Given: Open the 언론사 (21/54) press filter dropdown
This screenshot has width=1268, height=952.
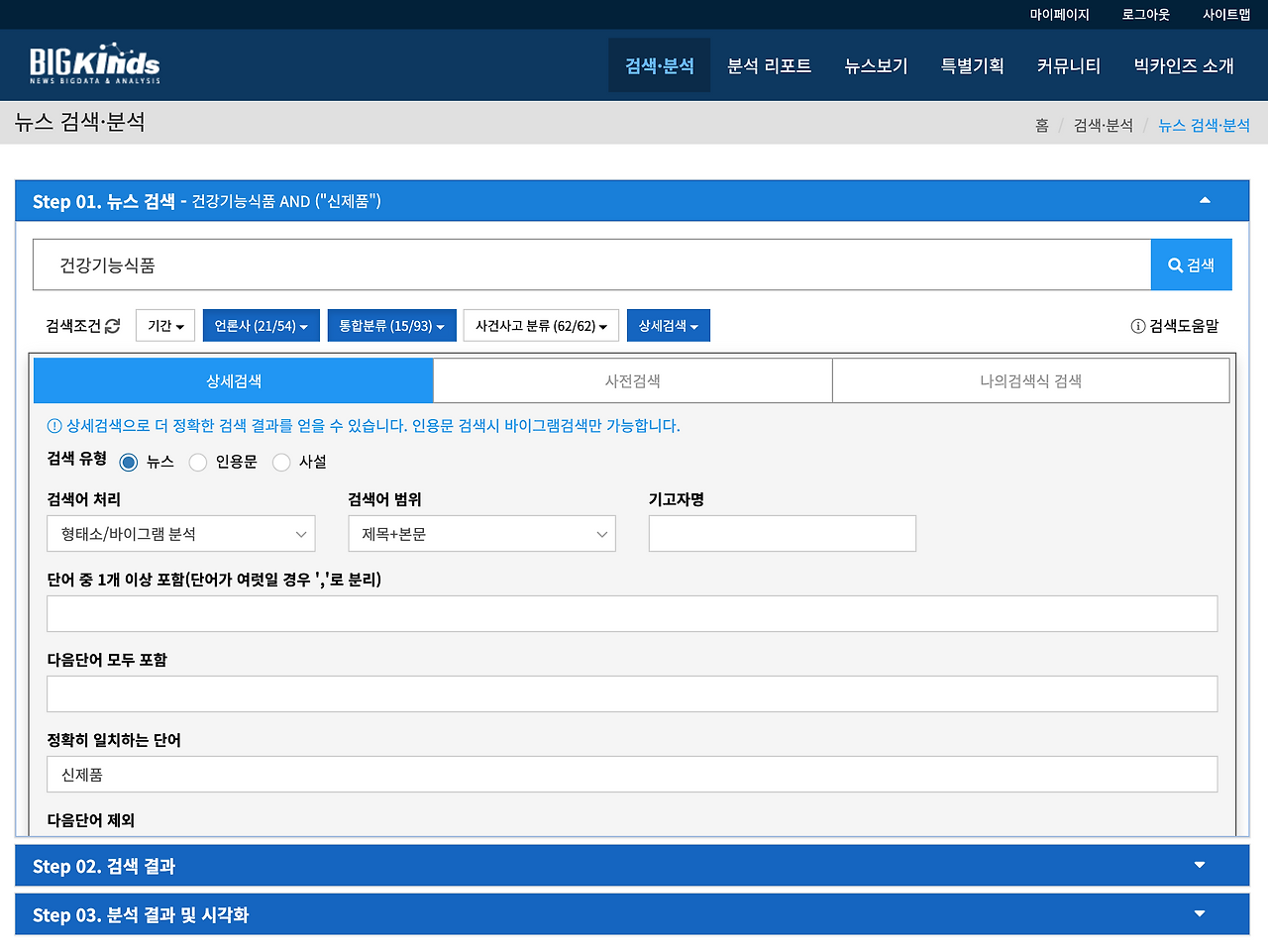Looking at the screenshot, I should [x=261, y=325].
